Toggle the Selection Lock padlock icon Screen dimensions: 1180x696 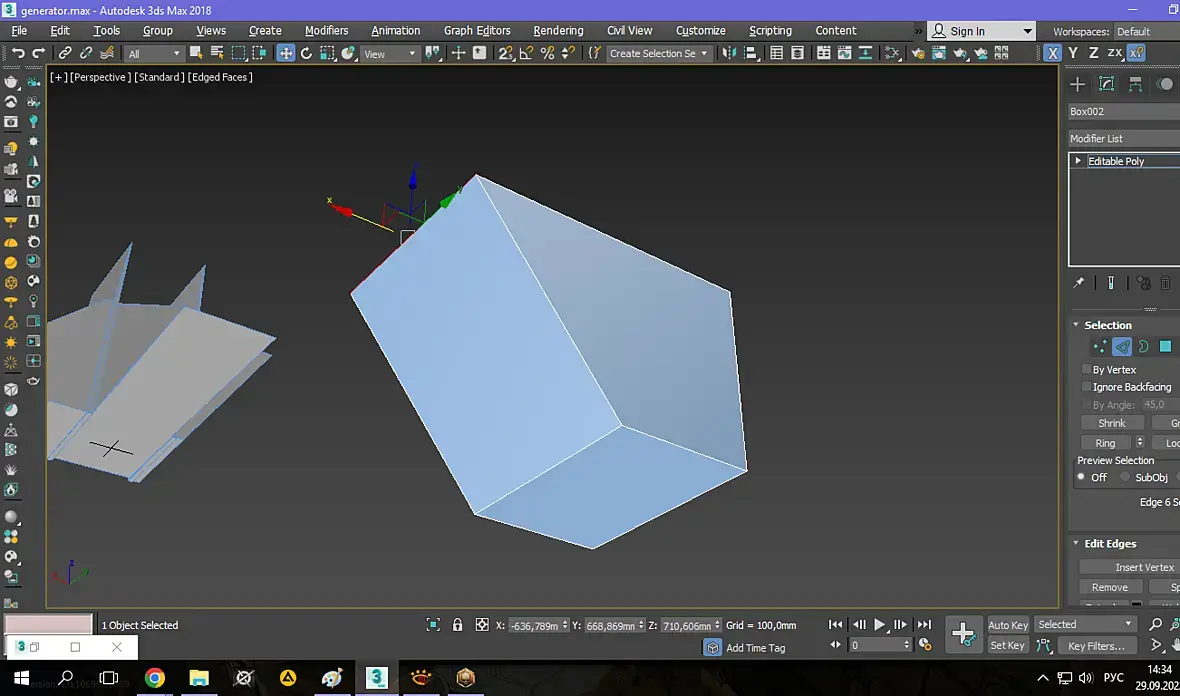pos(457,625)
